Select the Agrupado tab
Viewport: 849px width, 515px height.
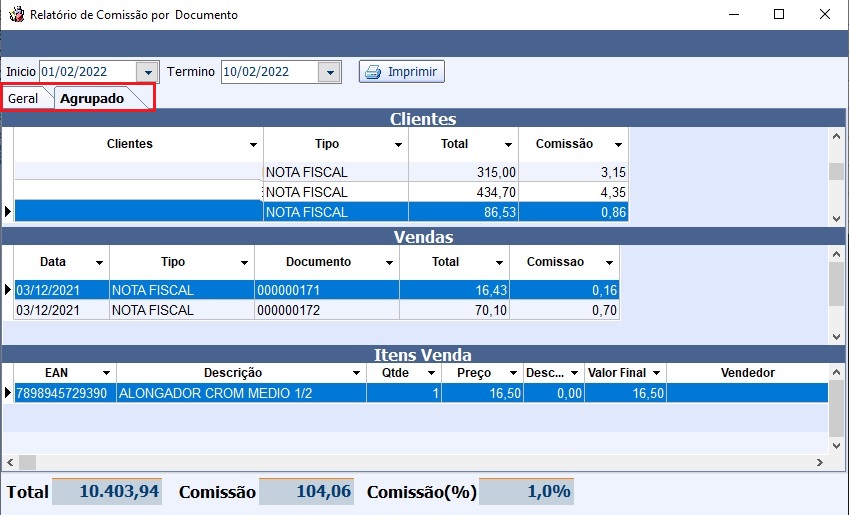91,99
